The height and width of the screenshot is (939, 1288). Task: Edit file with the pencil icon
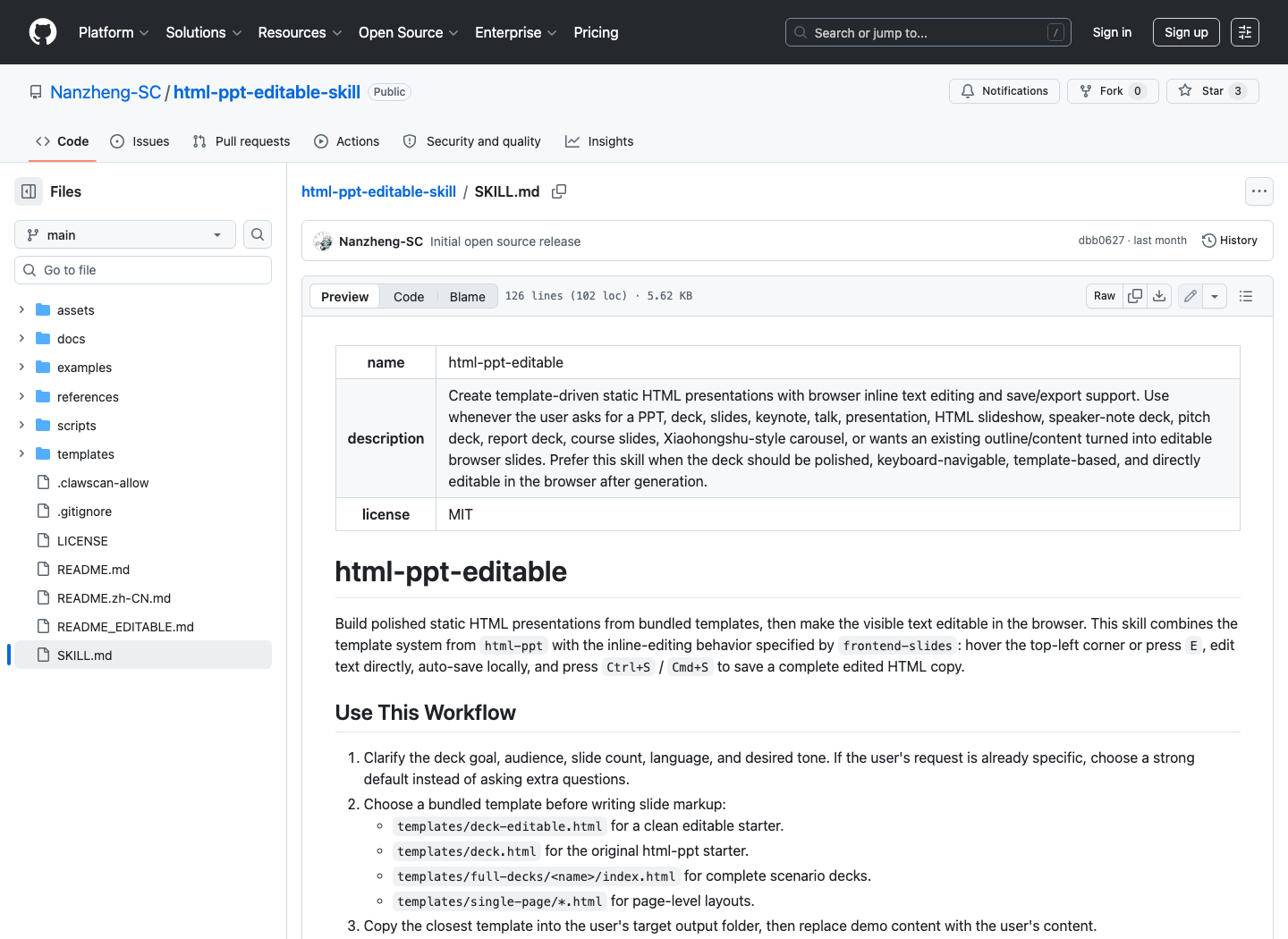1191,296
